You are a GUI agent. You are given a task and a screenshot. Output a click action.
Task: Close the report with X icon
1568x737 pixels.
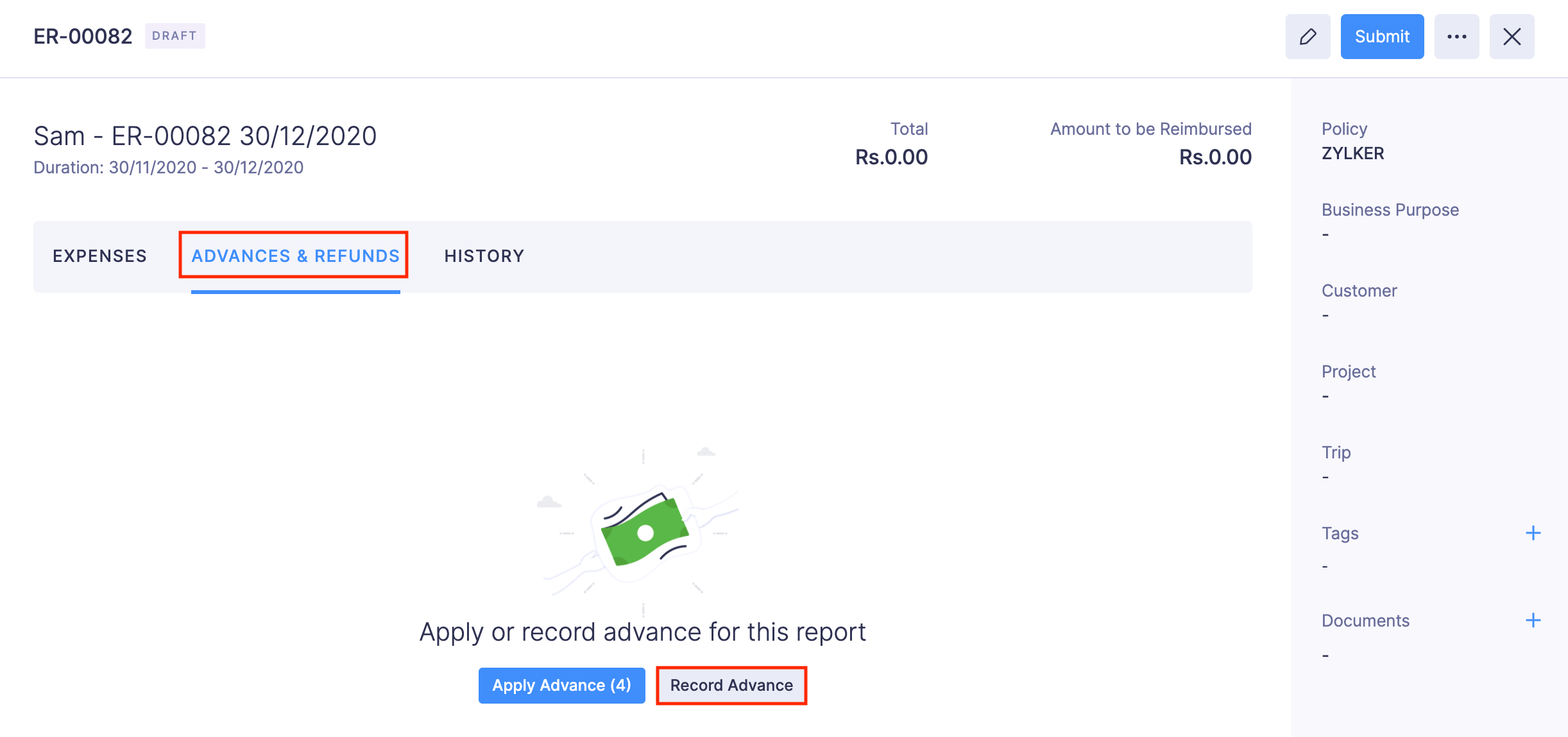(x=1512, y=37)
